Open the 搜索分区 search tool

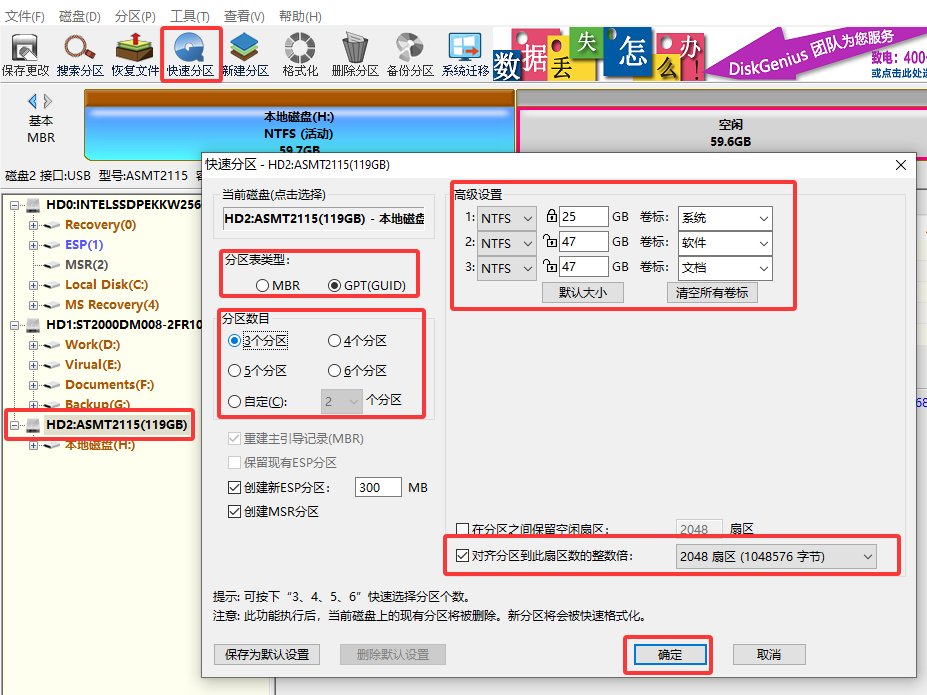coord(80,55)
